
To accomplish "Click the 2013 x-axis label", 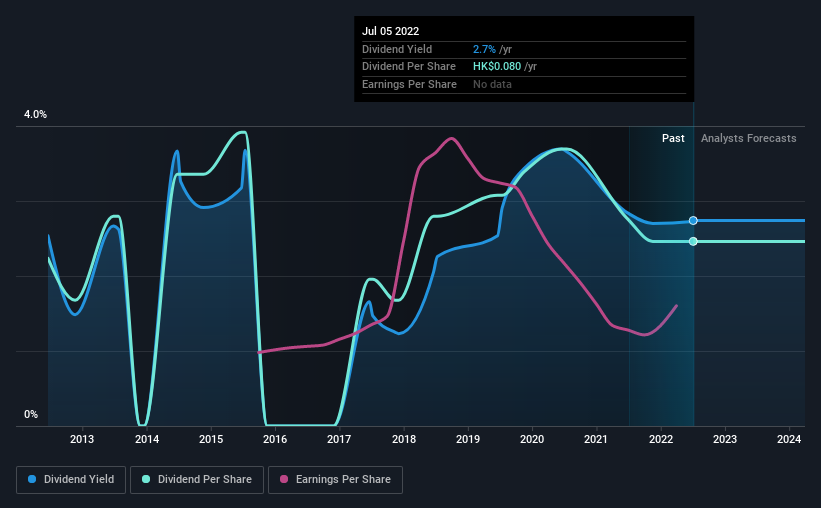I will tap(82, 439).
